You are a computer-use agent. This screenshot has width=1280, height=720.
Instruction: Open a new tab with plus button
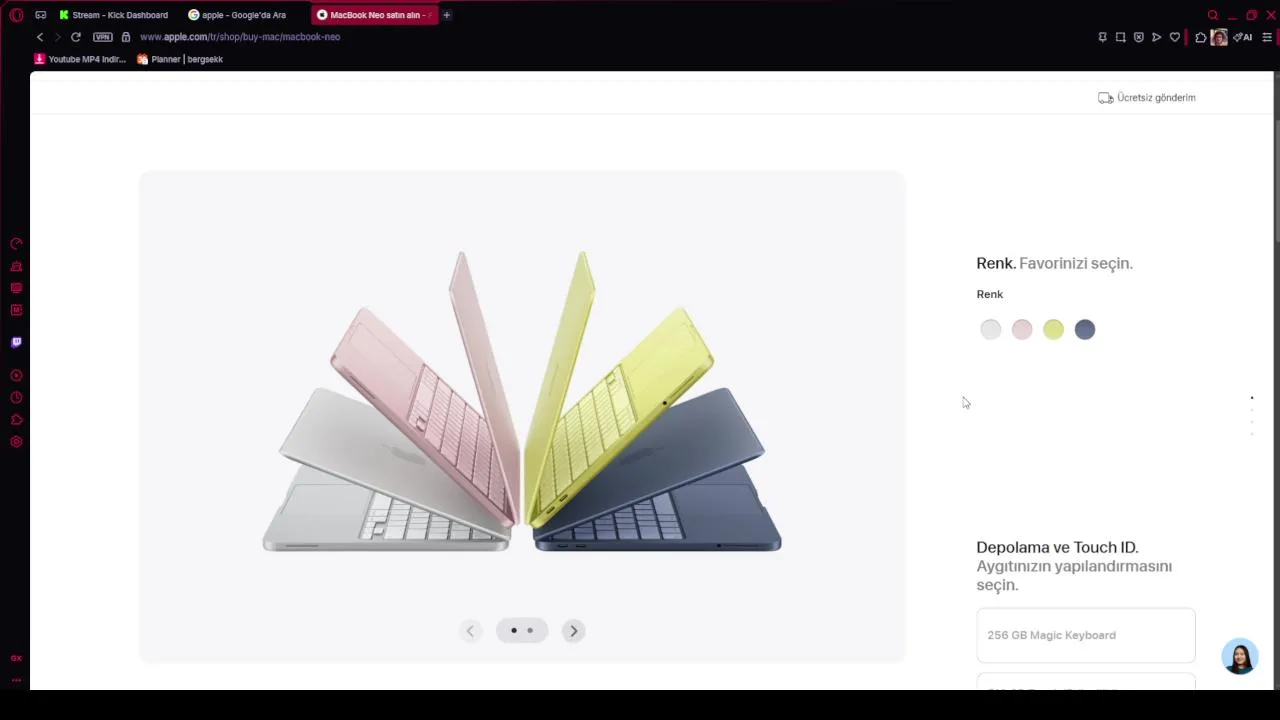point(447,15)
